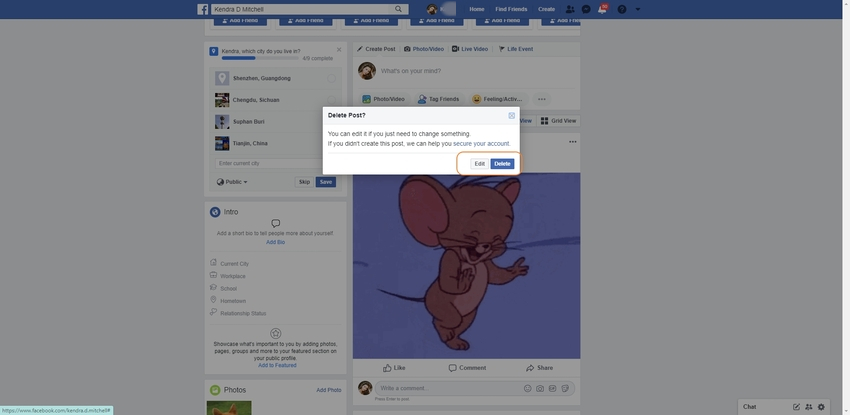Switch to Grid View

558,121
